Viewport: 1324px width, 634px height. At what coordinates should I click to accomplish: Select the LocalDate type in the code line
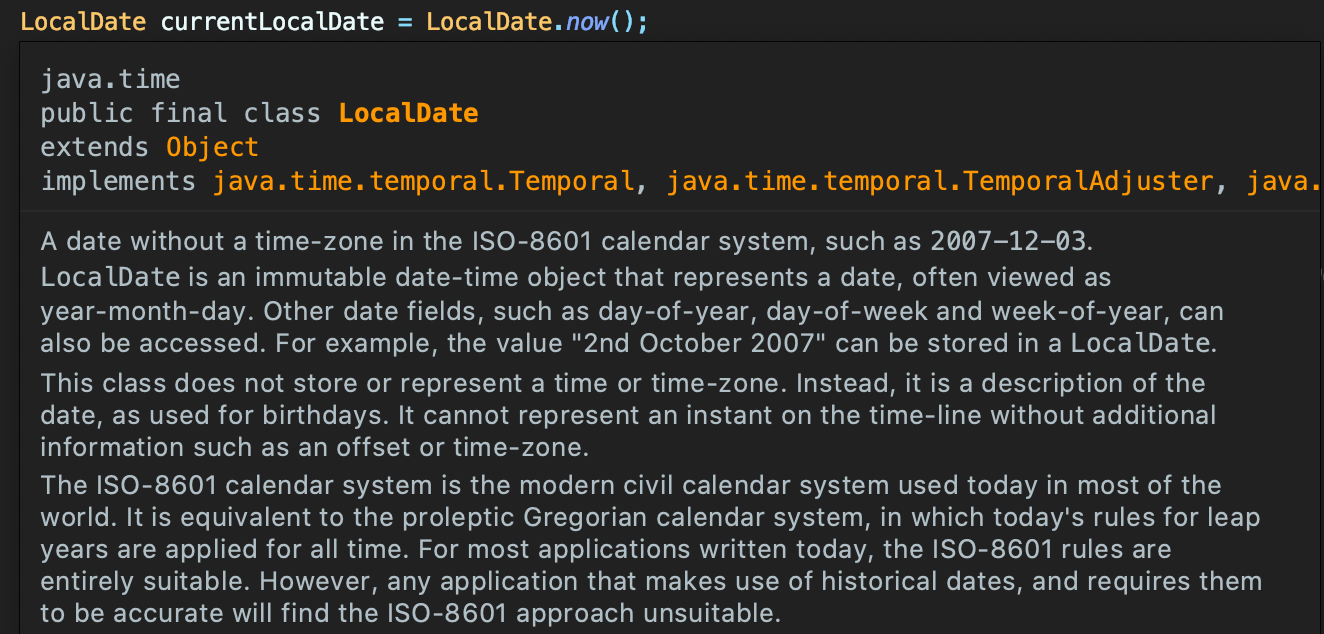(82, 20)
